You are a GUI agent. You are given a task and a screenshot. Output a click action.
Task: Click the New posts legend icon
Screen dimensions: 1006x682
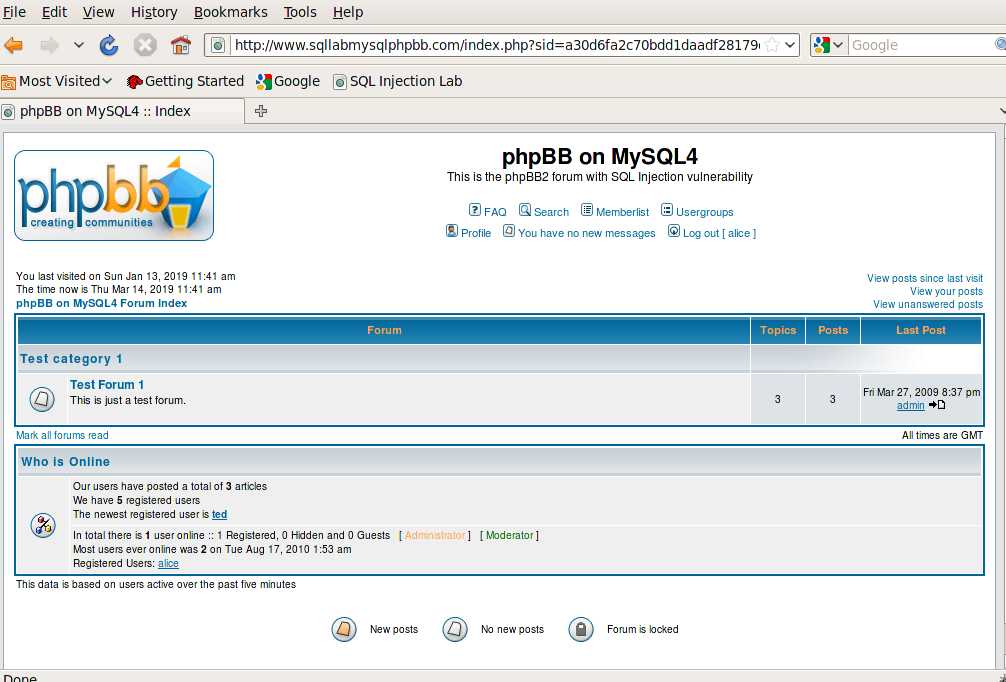(344, 629)
